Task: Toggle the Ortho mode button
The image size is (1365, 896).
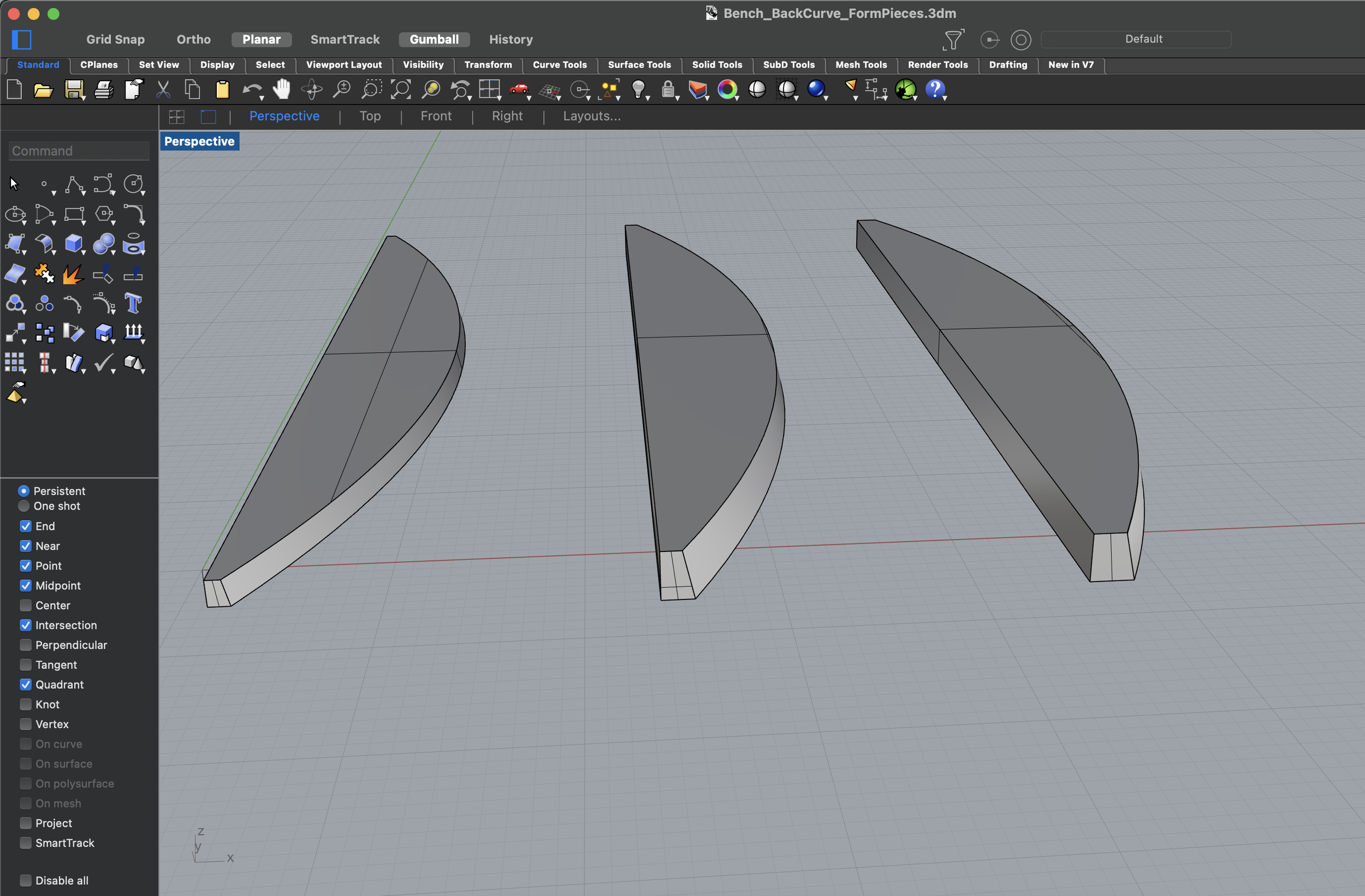Action: (x=193, y=39)
